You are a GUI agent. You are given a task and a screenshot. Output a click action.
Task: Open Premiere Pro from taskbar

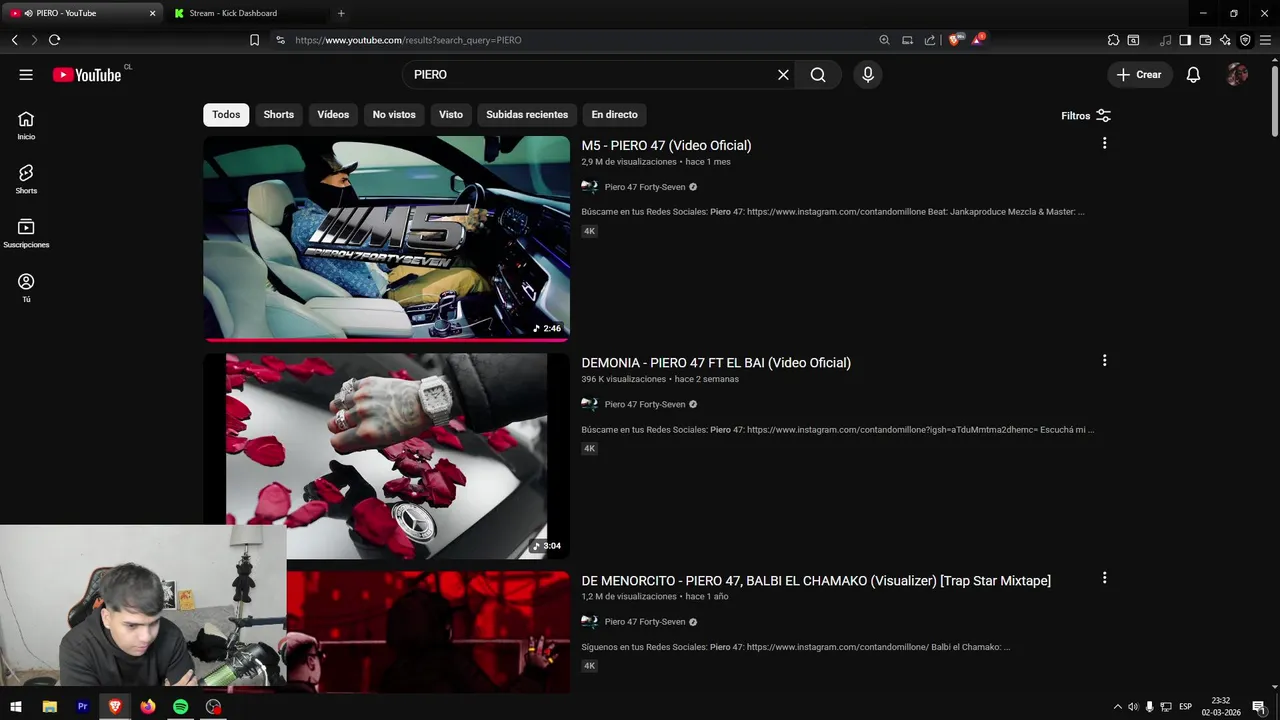point(83,707)
